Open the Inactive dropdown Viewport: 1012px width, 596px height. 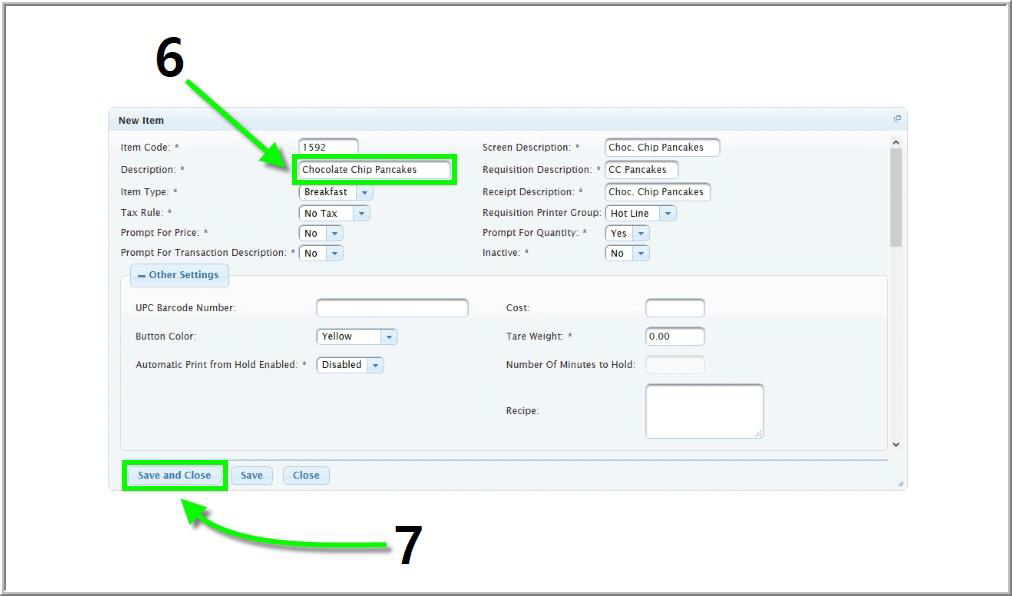pyautogui.click(x=640, y=253)
